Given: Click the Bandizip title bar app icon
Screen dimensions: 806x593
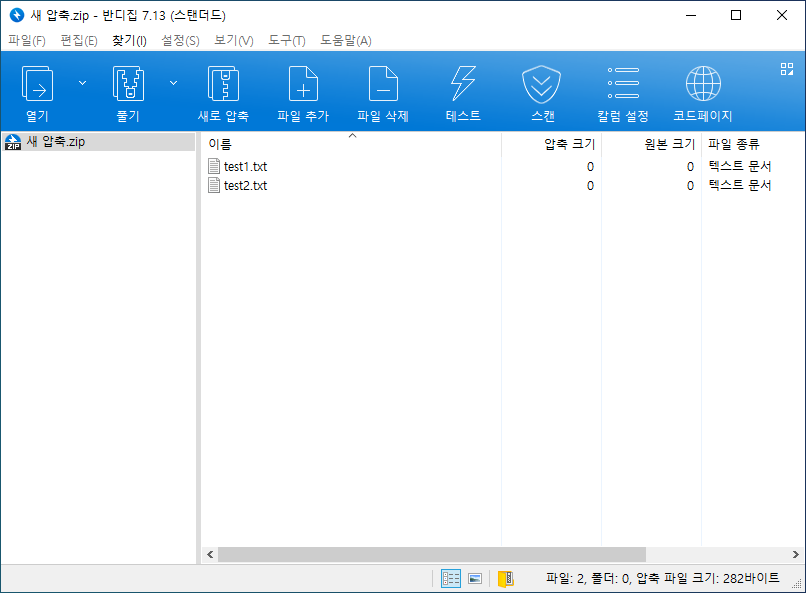Looking at the screenshot, I should (17, 15).
